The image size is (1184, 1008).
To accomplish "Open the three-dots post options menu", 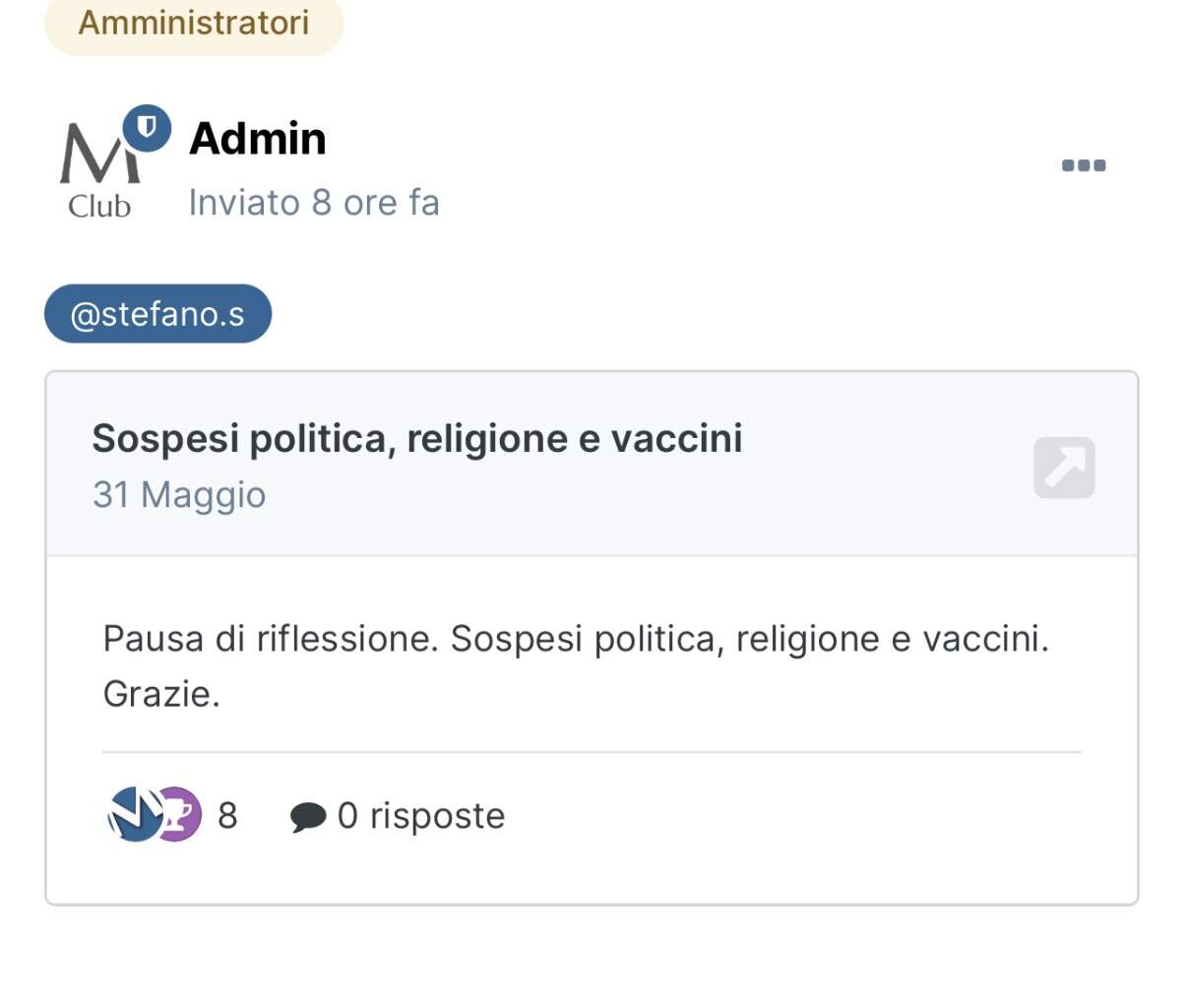I will coord(1084,165).
